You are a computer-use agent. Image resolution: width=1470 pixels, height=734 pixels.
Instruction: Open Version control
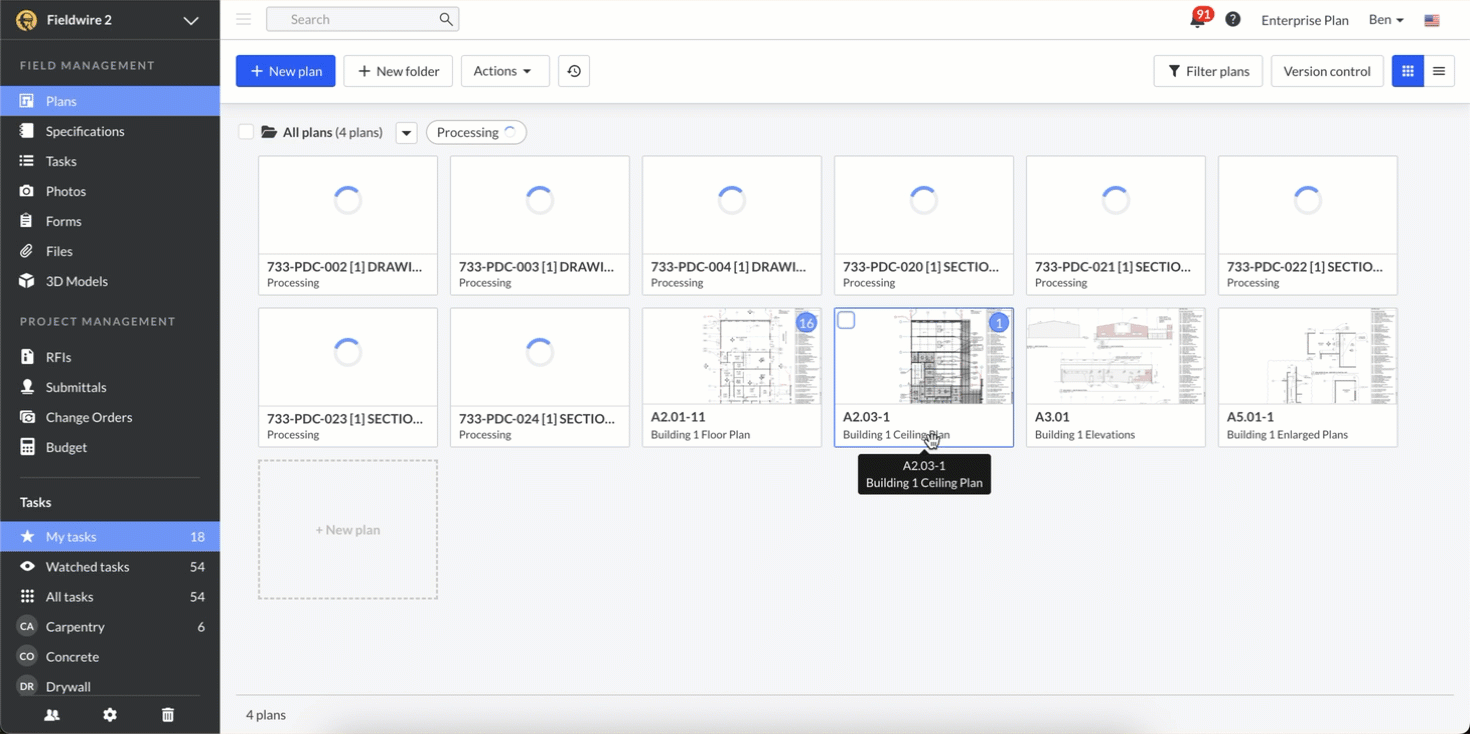pos(1327,71)
